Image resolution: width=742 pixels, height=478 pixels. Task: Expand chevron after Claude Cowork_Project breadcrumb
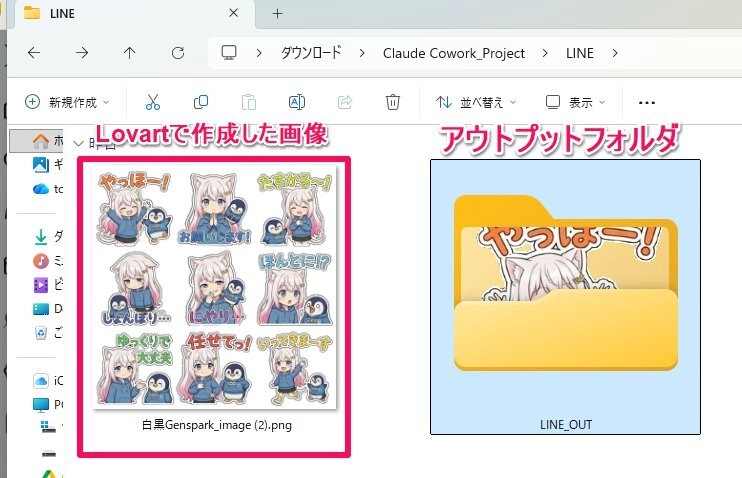[545, 53]
